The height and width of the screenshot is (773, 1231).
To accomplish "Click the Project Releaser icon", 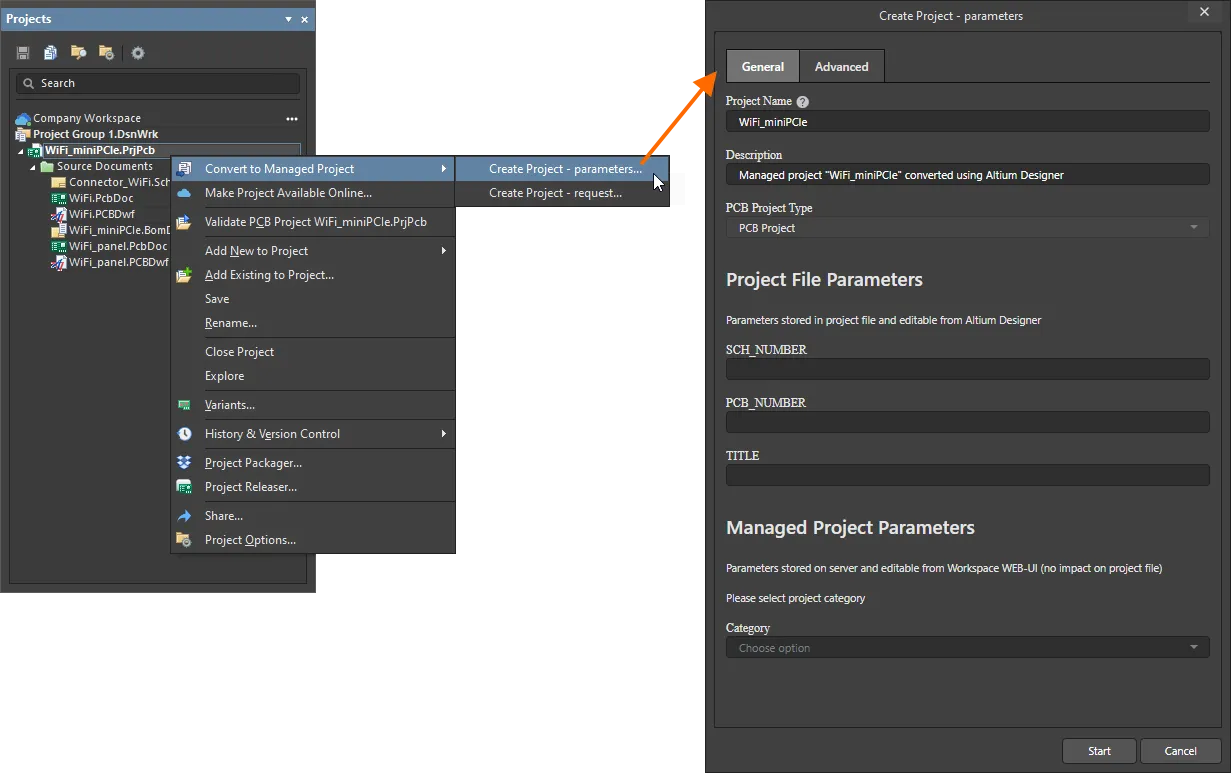I will [184, 487].
